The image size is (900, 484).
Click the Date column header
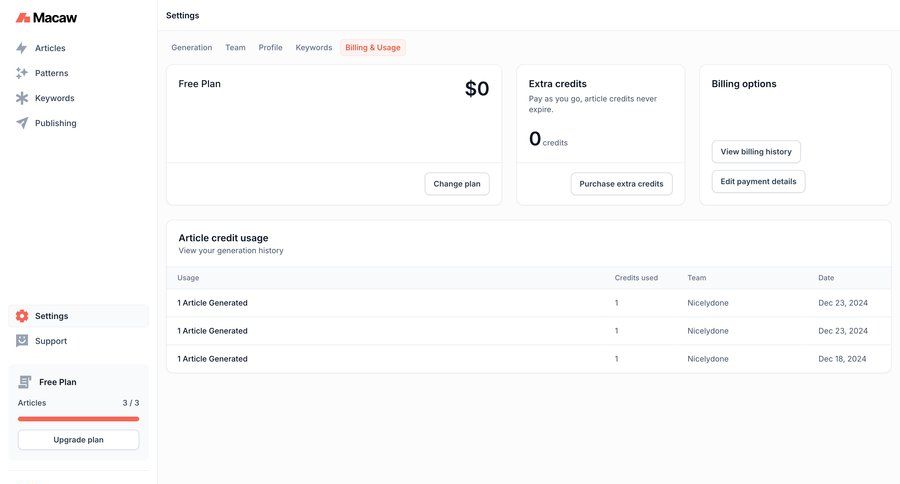826,278
